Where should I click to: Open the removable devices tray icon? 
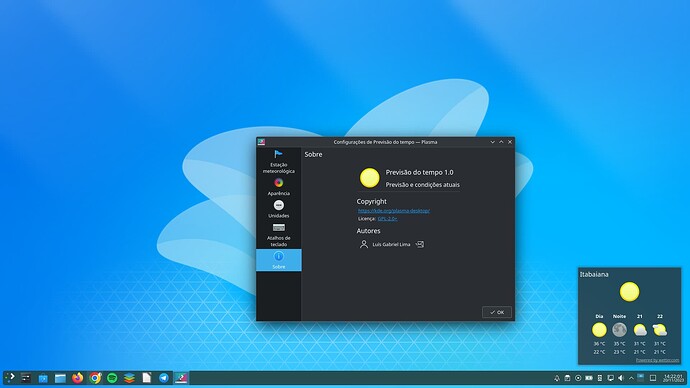600,378
